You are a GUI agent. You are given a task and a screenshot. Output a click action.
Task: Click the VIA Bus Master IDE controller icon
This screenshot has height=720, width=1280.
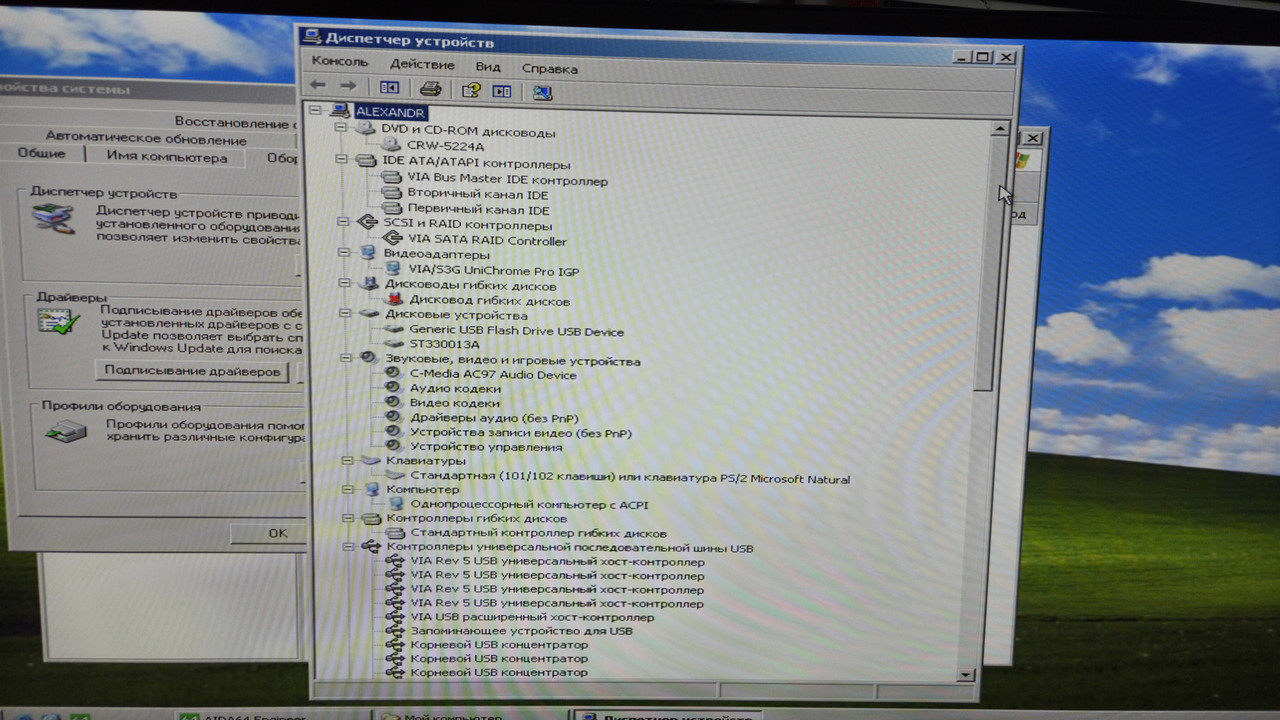tap(391, 178)
